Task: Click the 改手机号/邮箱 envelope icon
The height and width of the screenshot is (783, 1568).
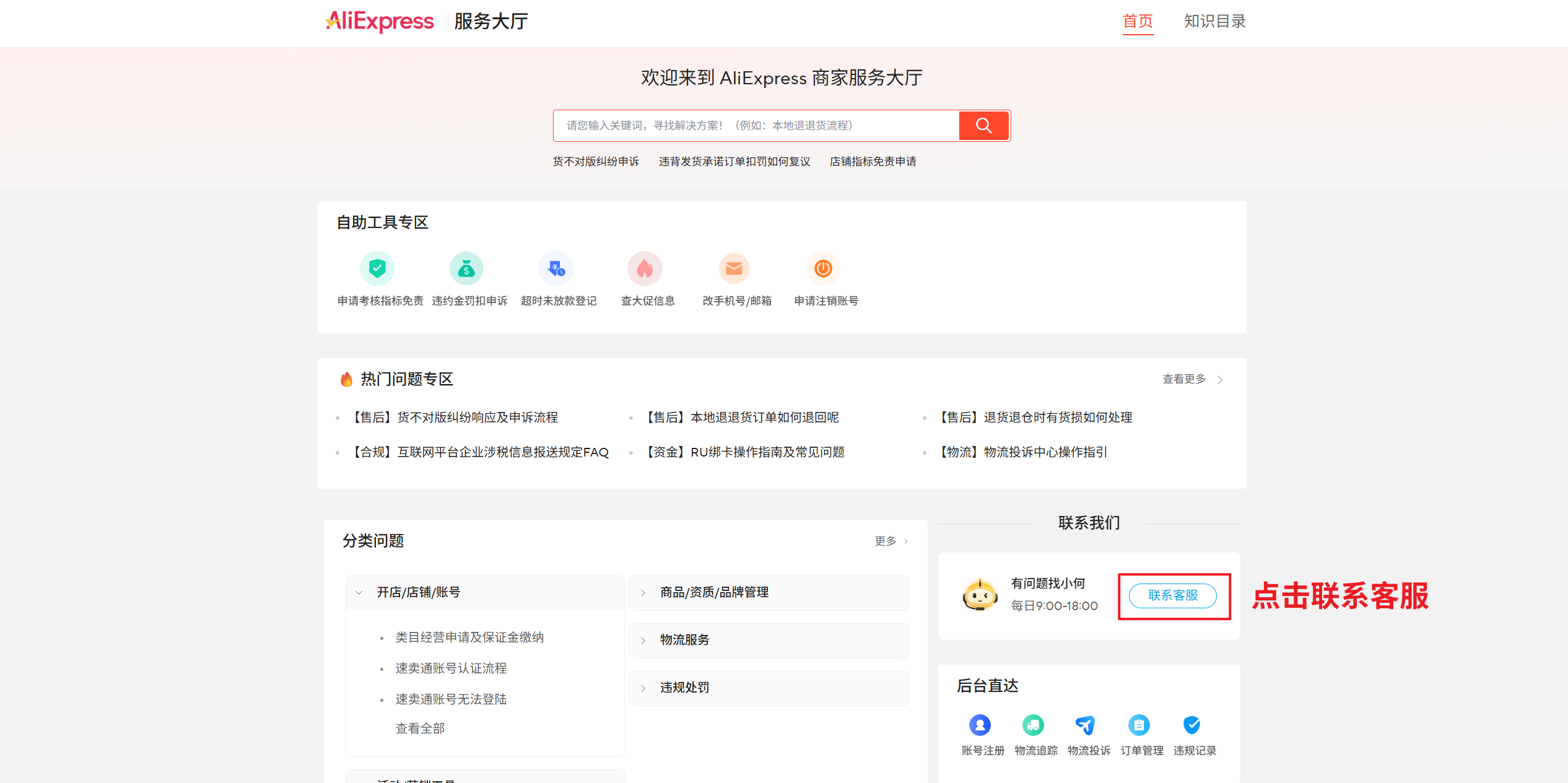Action: click(x=734, y=268)
